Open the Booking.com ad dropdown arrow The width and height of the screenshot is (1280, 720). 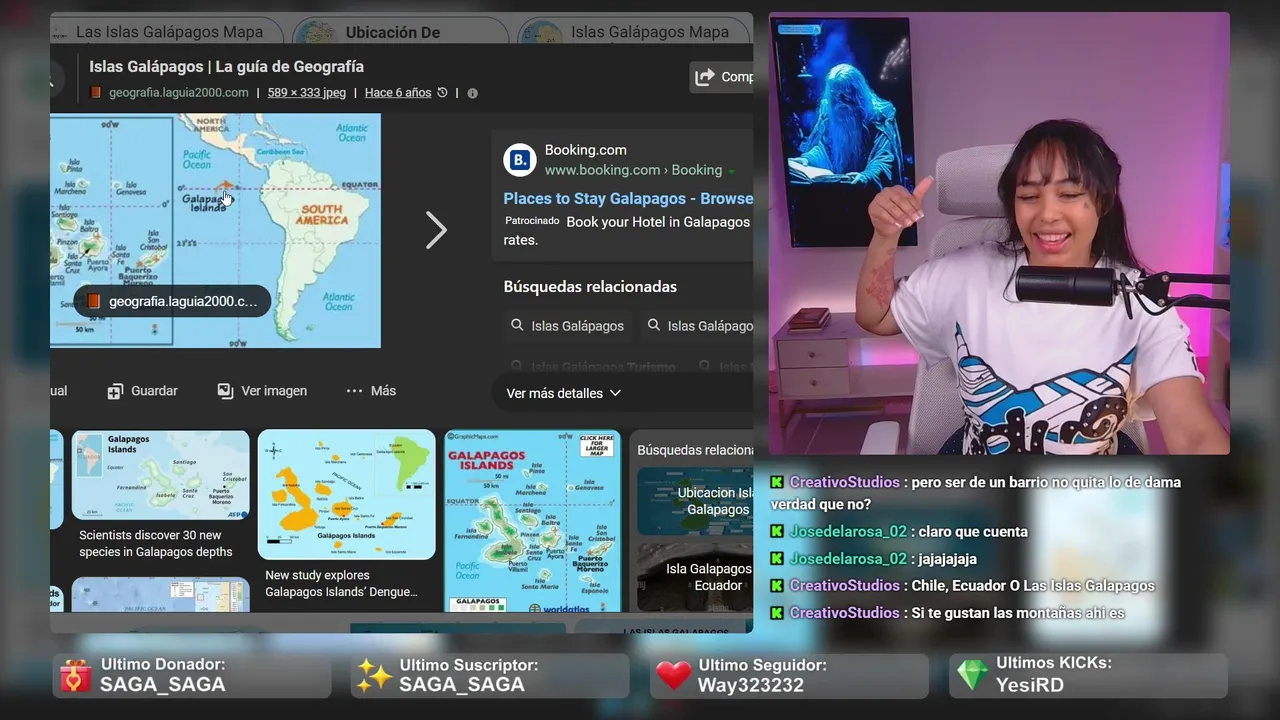click(x=731, y=171)
